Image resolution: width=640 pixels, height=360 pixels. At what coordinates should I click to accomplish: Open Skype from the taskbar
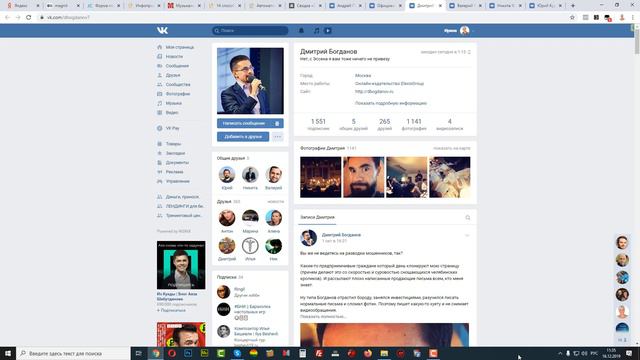point(237,353)
